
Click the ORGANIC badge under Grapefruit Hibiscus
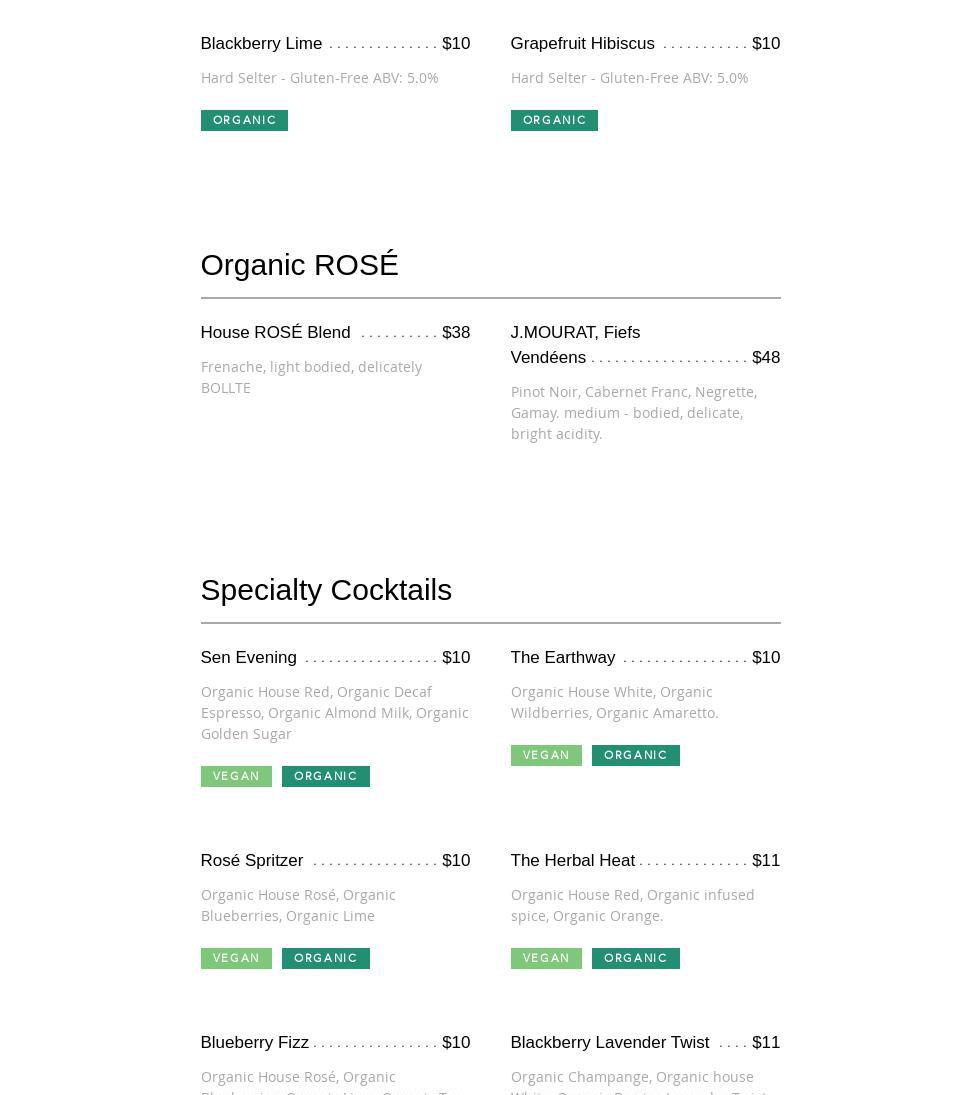coord(554,120)
